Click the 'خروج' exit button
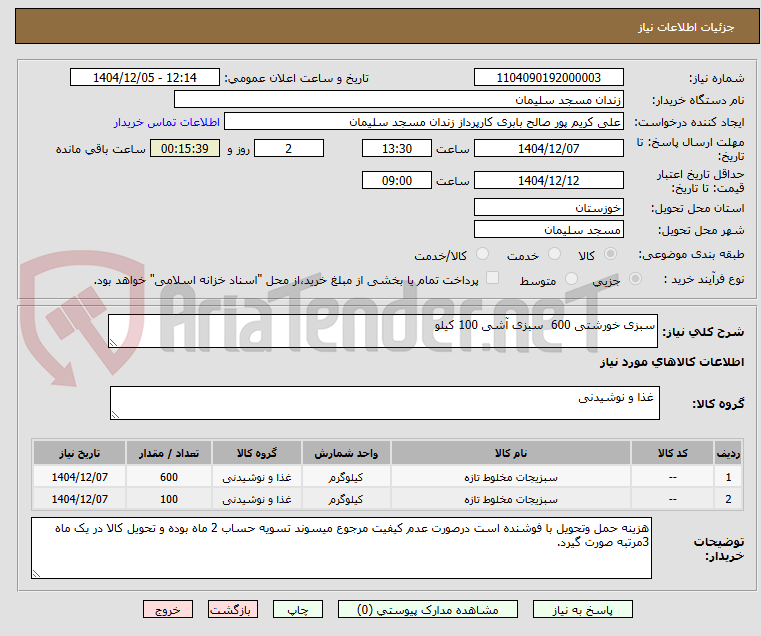The height and width of the screenshot is (636, 761). (168, 609)
